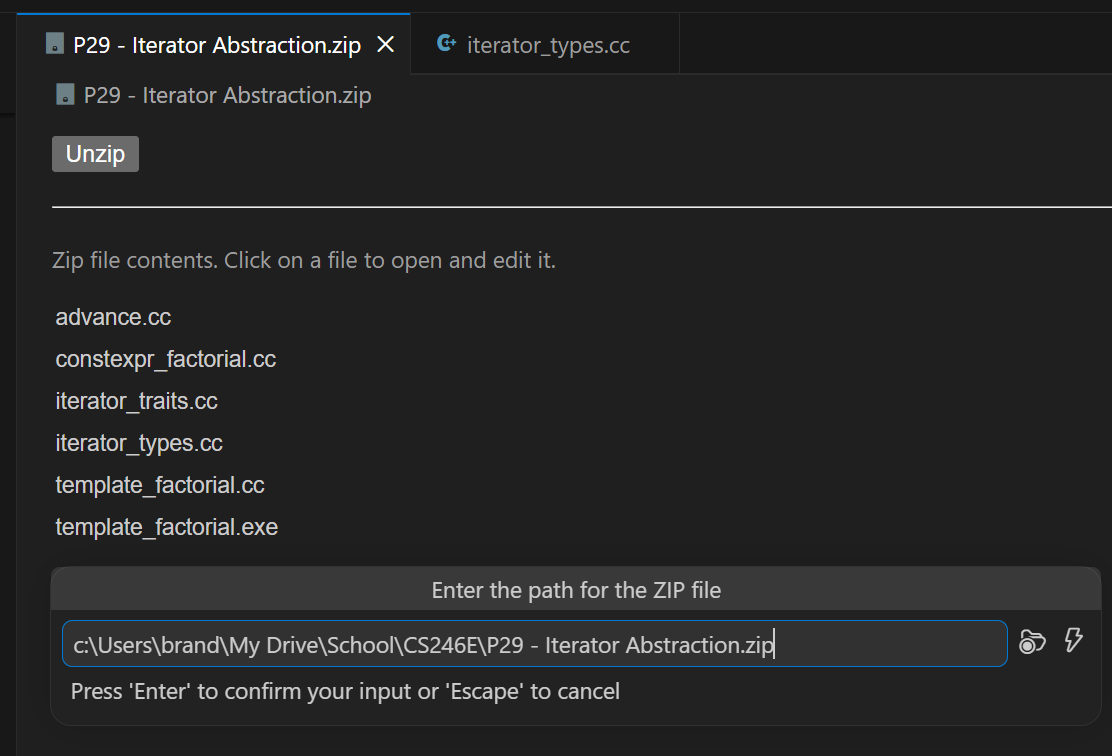Click the zip file icon on the active tab
The height and width of the screenshot is (756, 1112).
coord(55,43)
